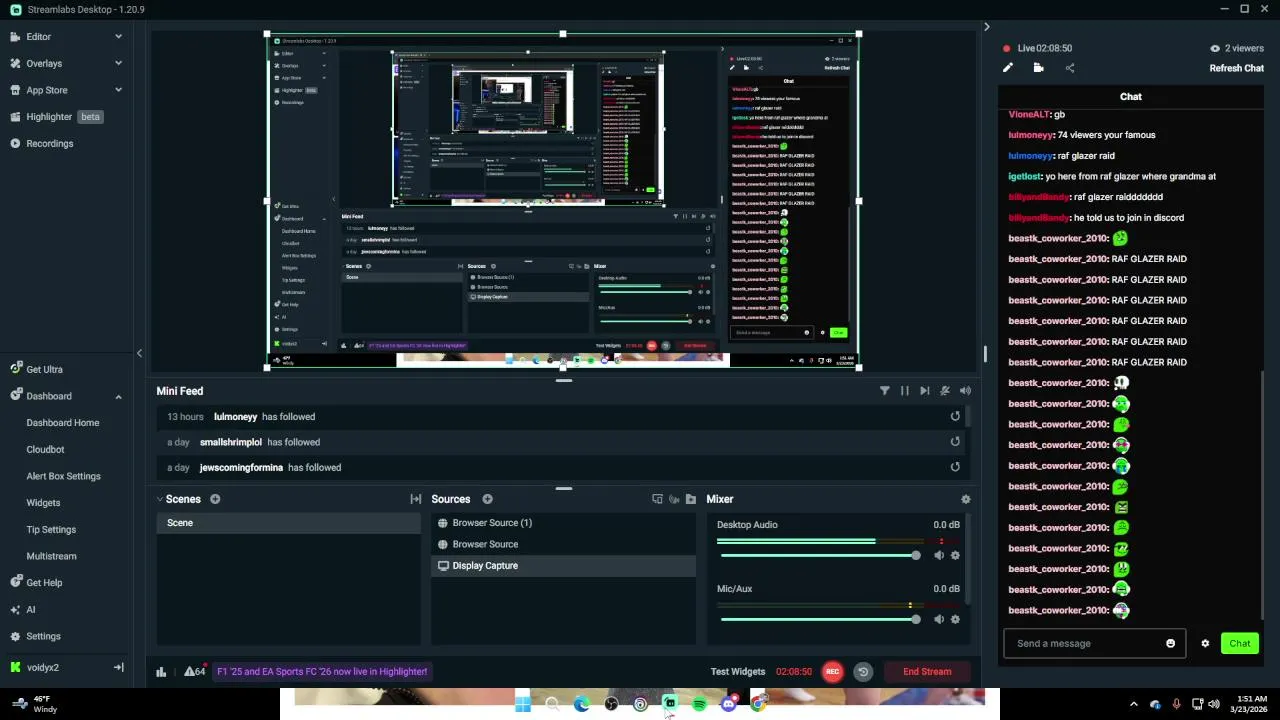Open Desktop Audio settings gear
Image resolution: width=1280 pixels, height=720 pixels.
coord(955,556)
